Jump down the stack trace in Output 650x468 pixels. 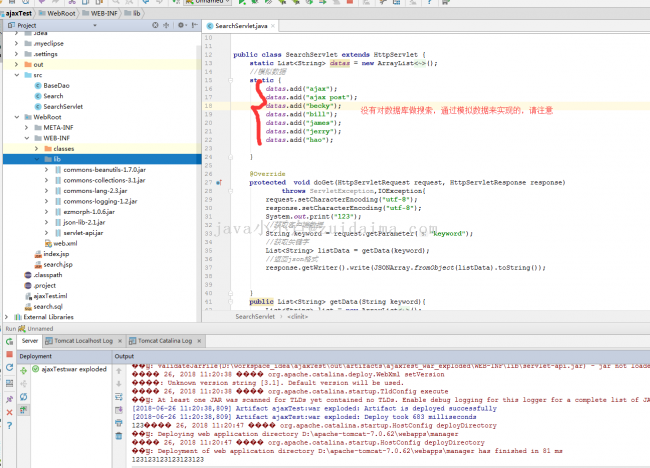click(119, 383)
